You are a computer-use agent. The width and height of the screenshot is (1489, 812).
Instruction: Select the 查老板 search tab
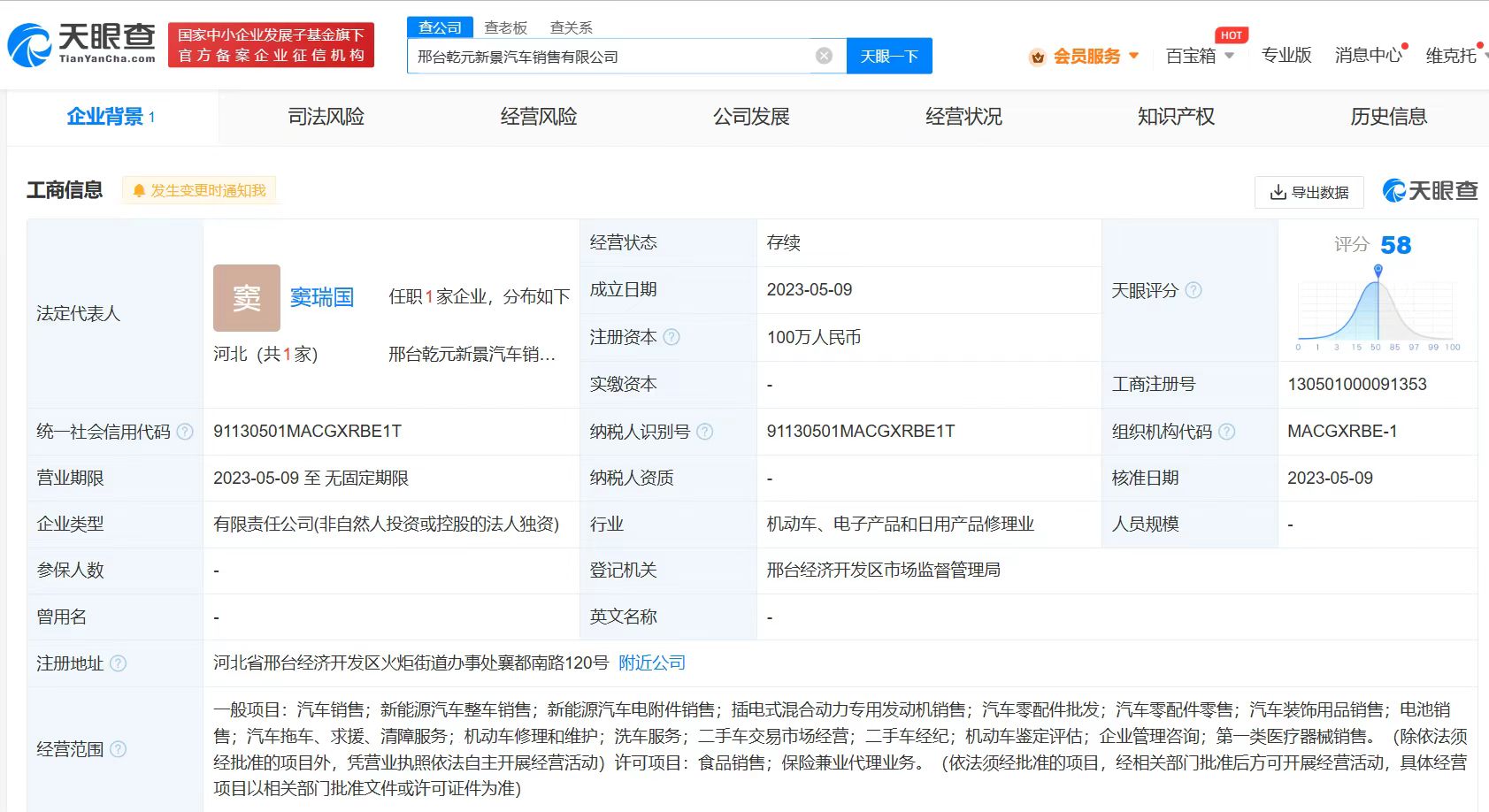click(x=506, y=27)
